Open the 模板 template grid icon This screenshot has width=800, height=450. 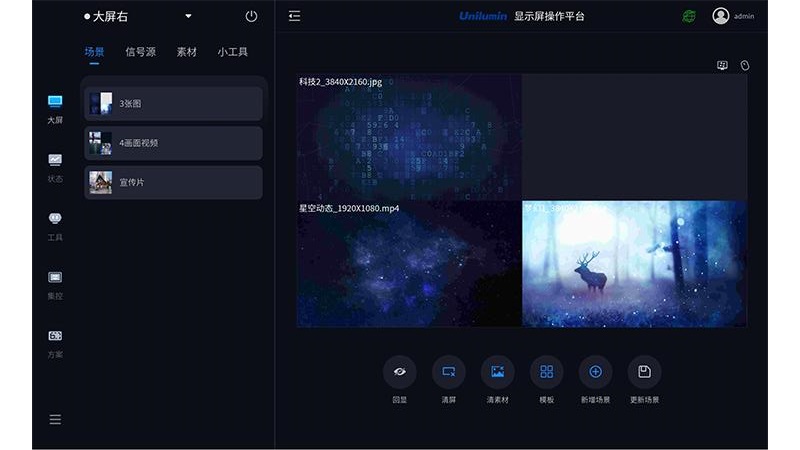(x=547, y=372)
